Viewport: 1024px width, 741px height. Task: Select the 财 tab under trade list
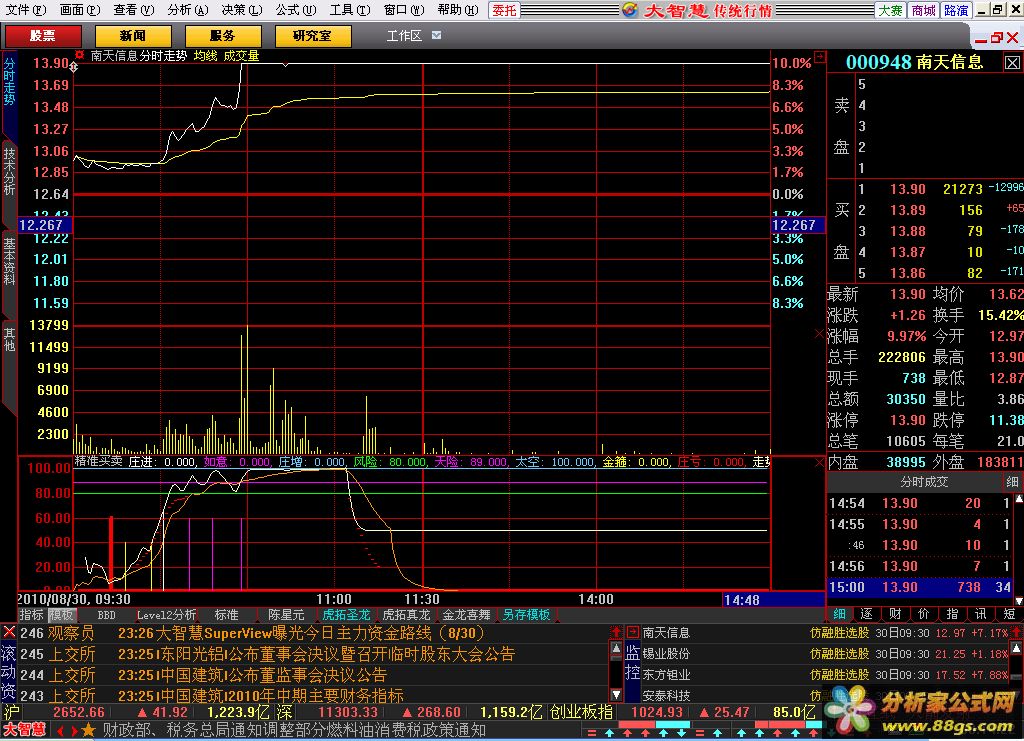895,614
